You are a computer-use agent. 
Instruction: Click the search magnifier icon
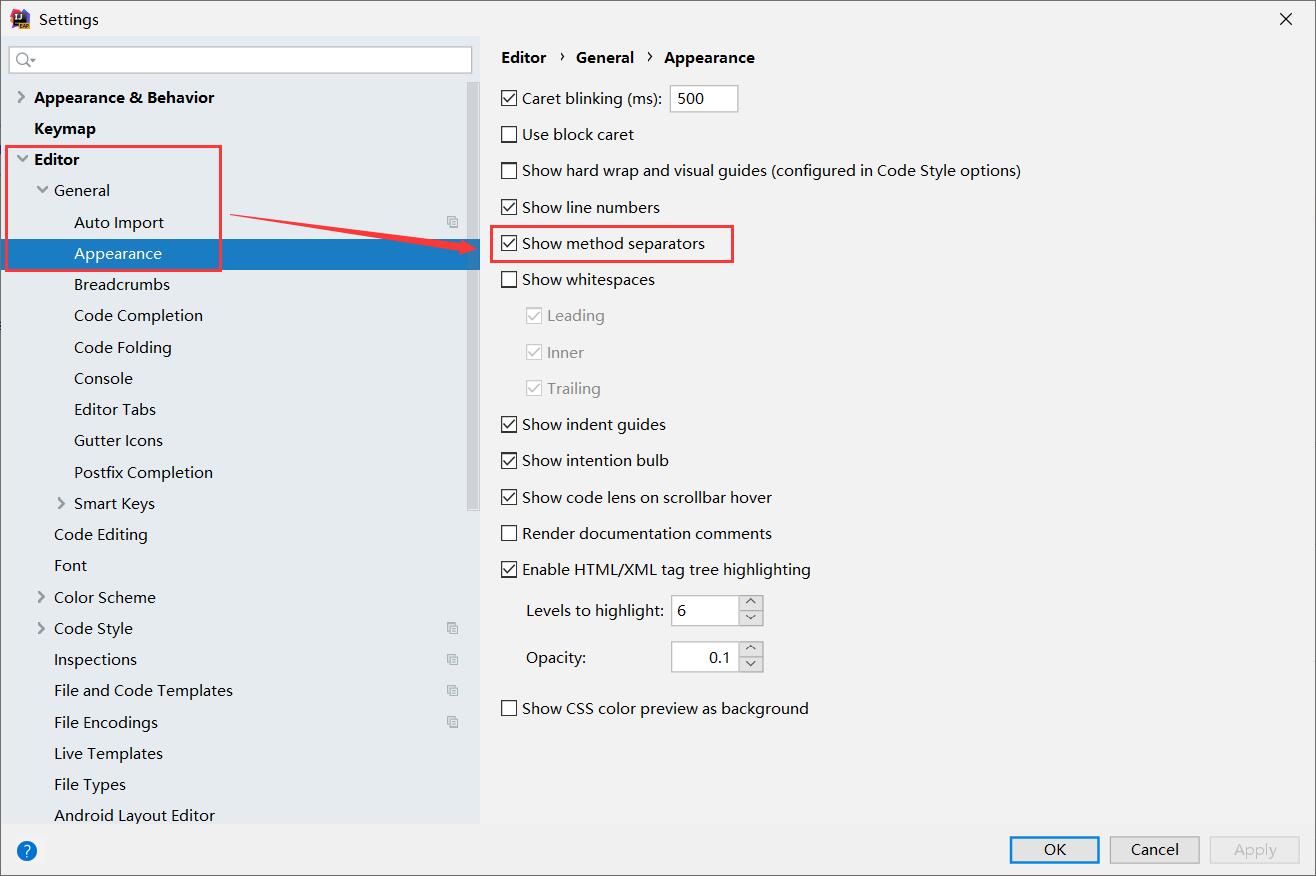[24, 60]
